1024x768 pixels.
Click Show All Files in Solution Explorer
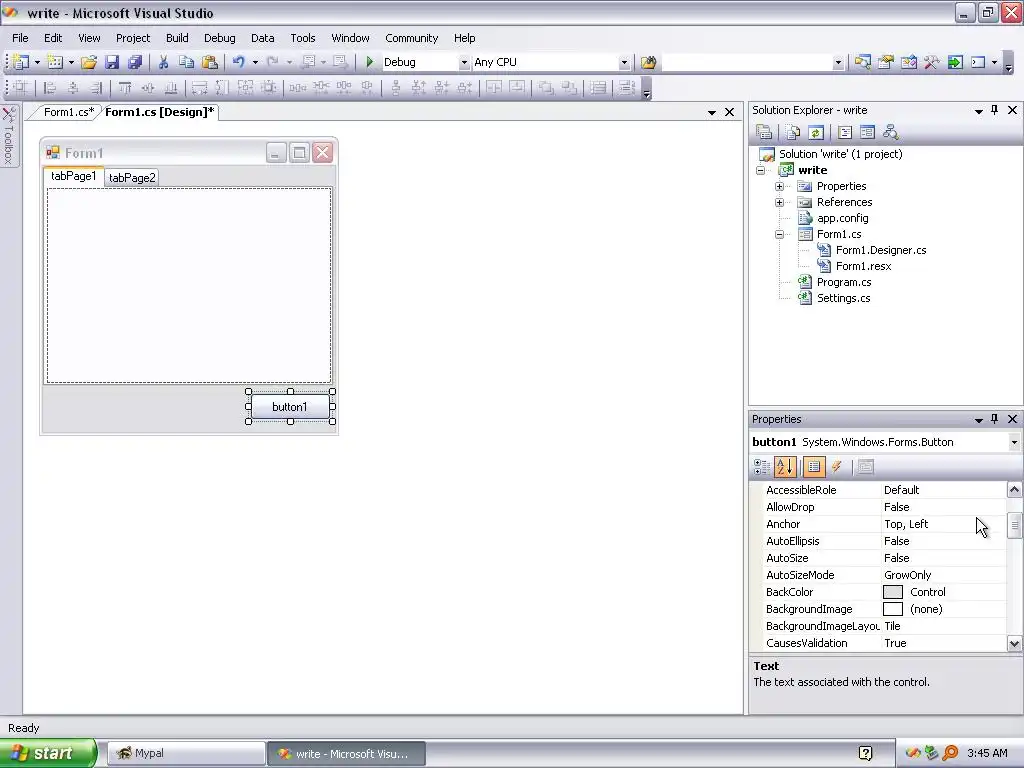(x=793, y=133)
